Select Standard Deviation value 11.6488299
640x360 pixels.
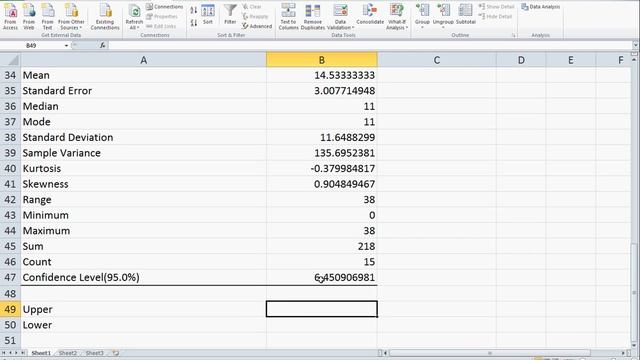pos(322,138)
